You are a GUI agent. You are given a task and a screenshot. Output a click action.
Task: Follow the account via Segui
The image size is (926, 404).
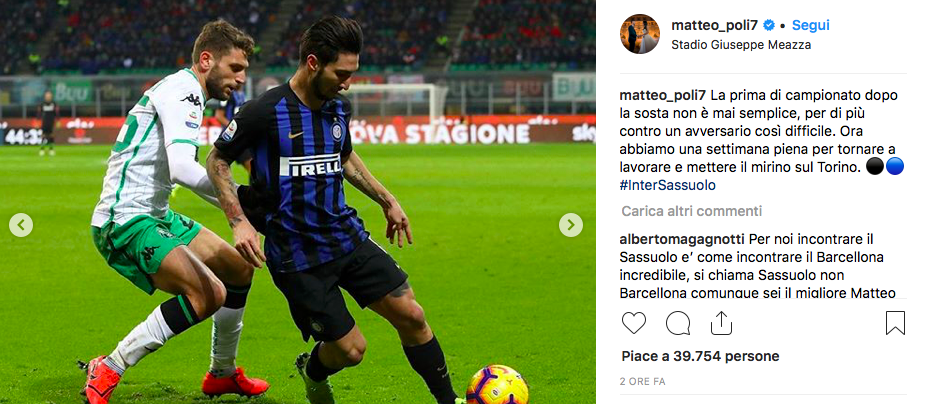click(x=810, y=25)
